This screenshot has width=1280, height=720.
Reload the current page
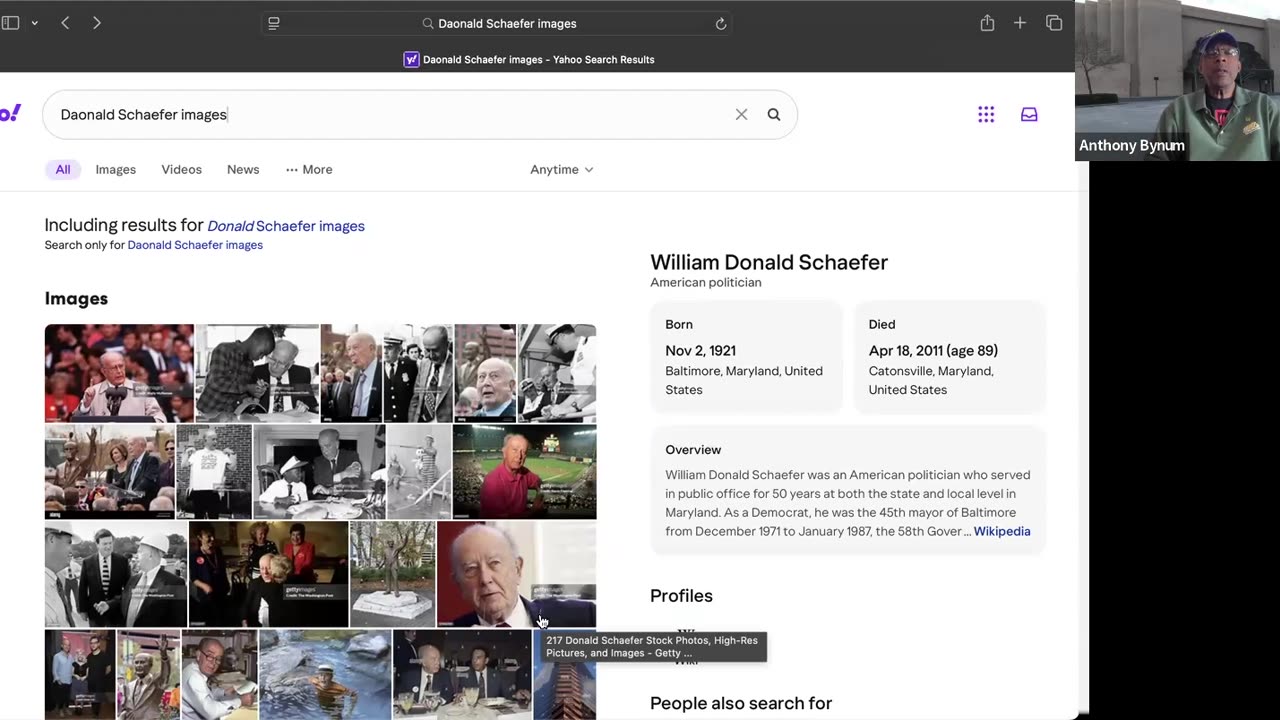720,23
